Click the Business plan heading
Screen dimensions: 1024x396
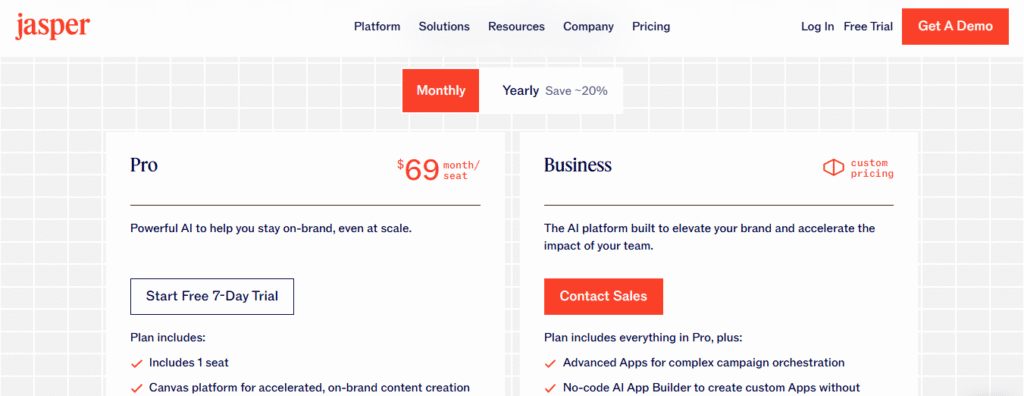click(x=578, y=165)
